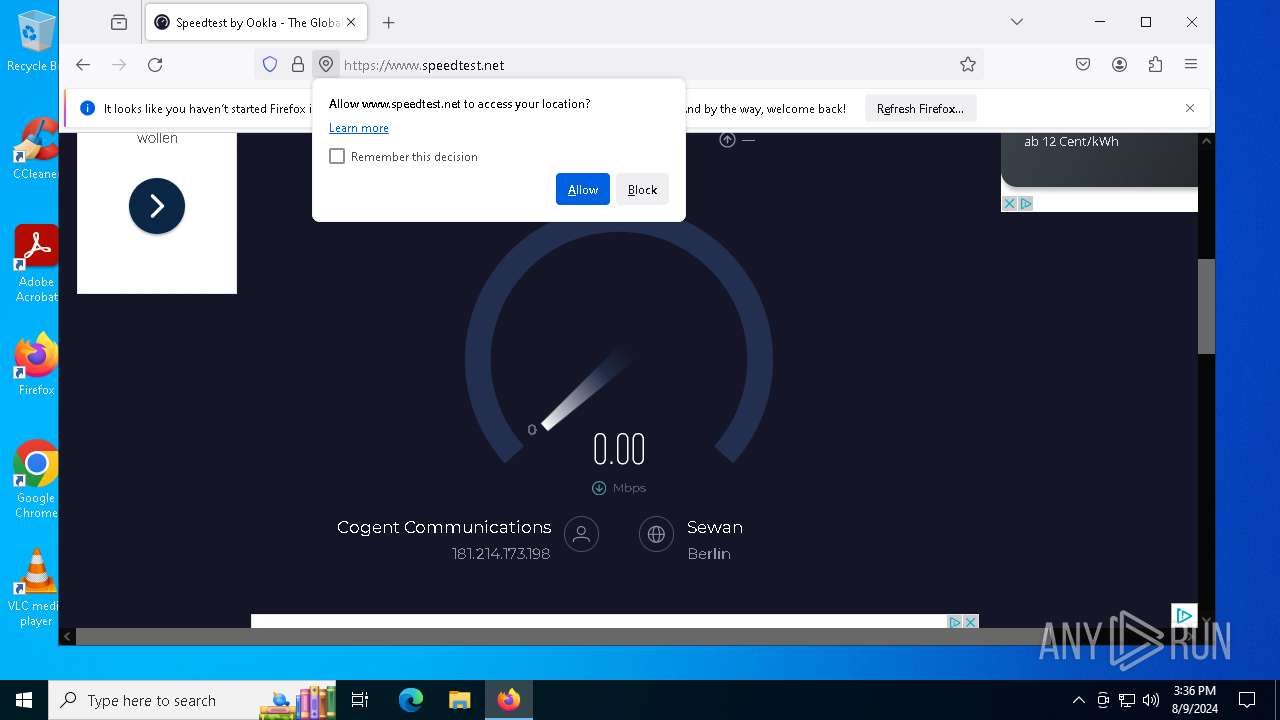Click the forward arrow navigation button

point(119,65)
